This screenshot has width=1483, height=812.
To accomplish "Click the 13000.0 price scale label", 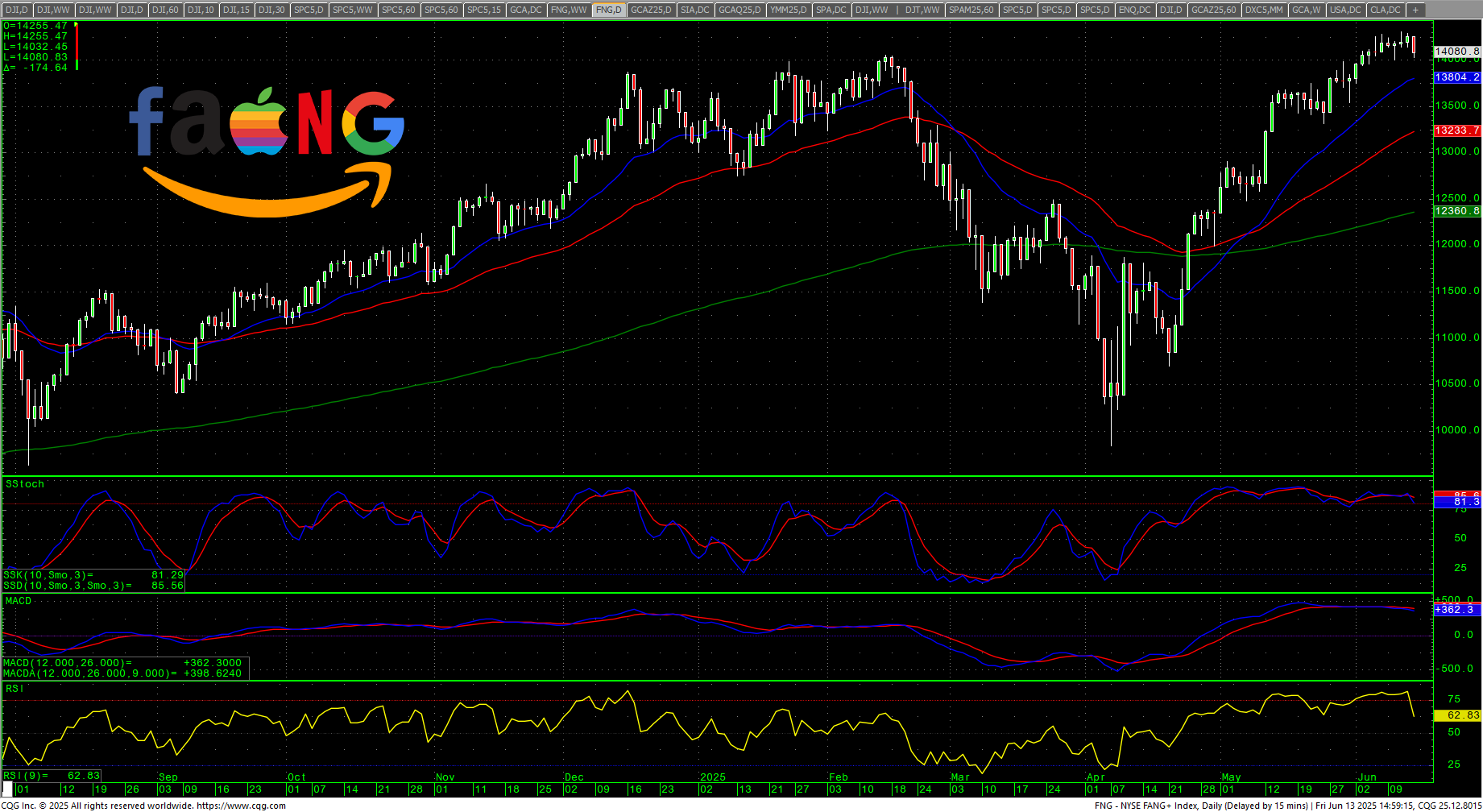I will (x=1457, y=151).
